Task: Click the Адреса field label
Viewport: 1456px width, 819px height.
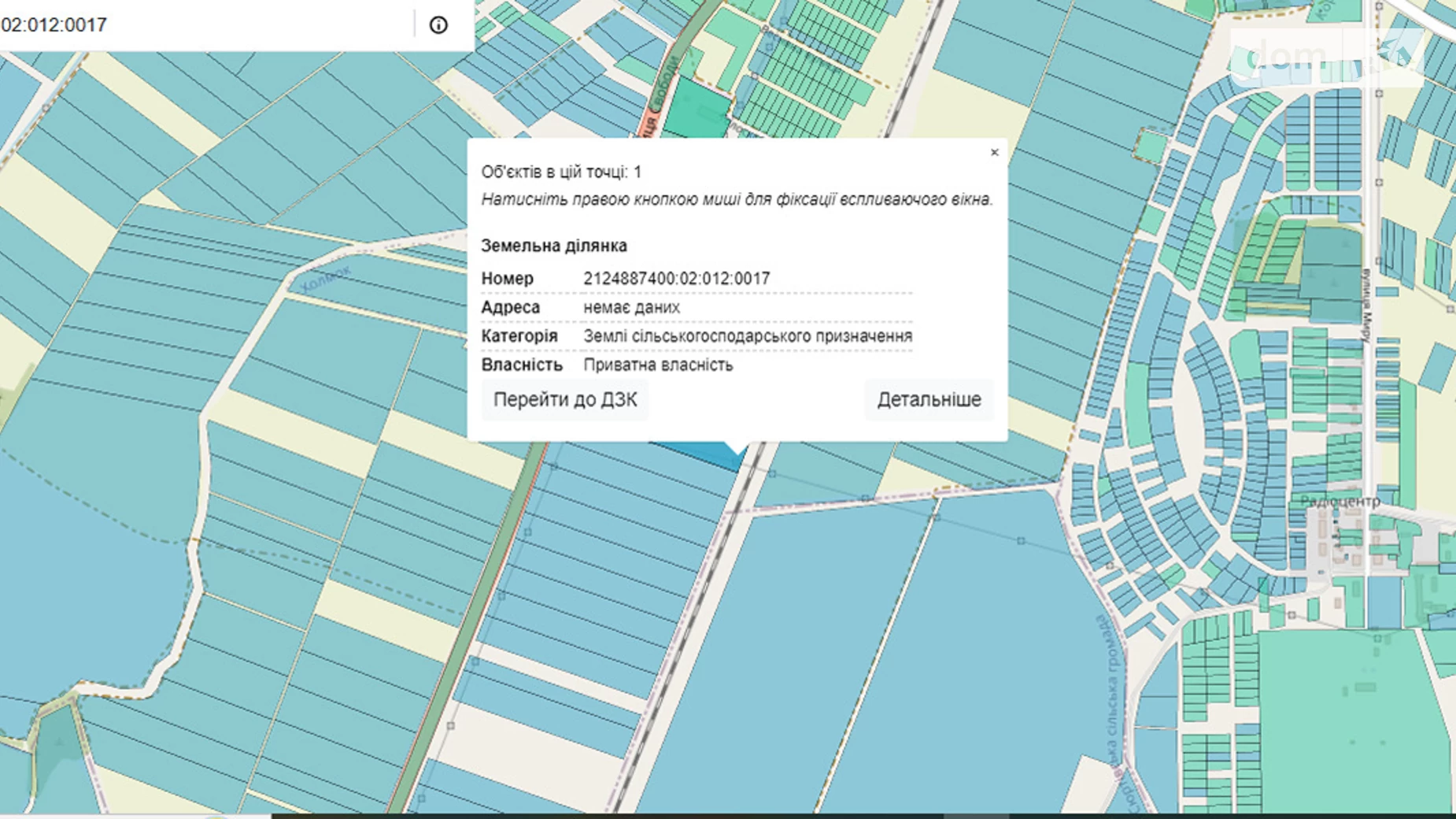Action: (510, 308)
